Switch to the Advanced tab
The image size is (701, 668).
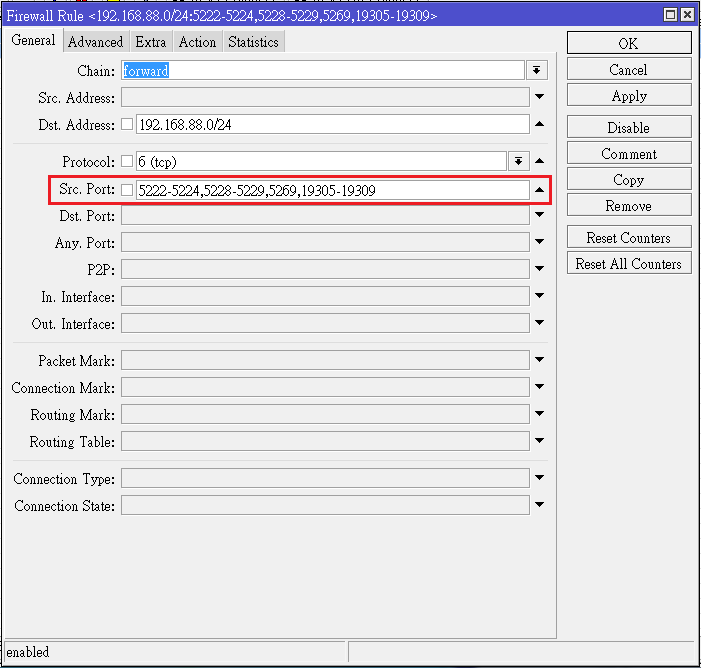(x=96, y=42)
